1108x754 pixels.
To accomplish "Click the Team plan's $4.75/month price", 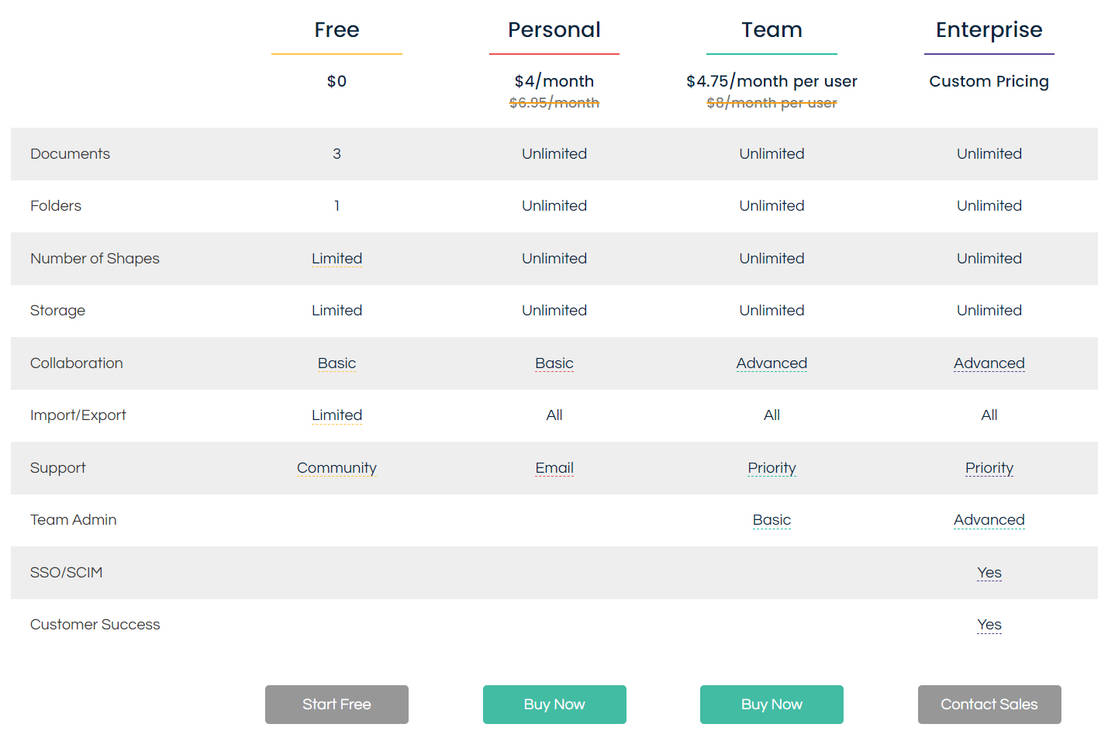I will coord(771,81).
